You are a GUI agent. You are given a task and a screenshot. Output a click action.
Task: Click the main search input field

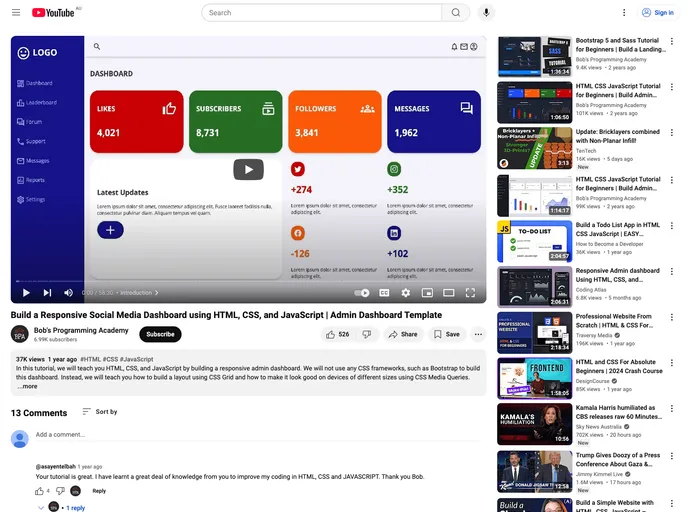coord(322,13)
